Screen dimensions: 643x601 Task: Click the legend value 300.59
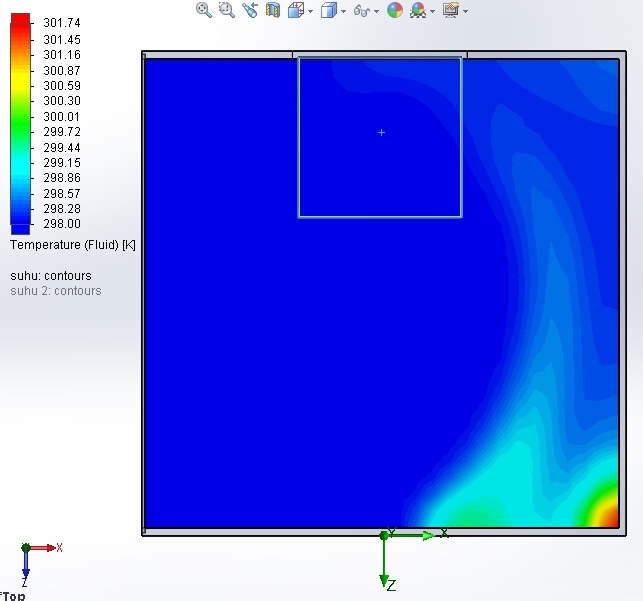click(x=62, y=85)
